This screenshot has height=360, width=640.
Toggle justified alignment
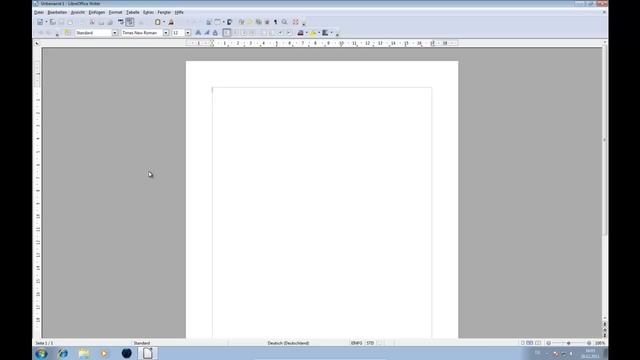pos(252,33)
